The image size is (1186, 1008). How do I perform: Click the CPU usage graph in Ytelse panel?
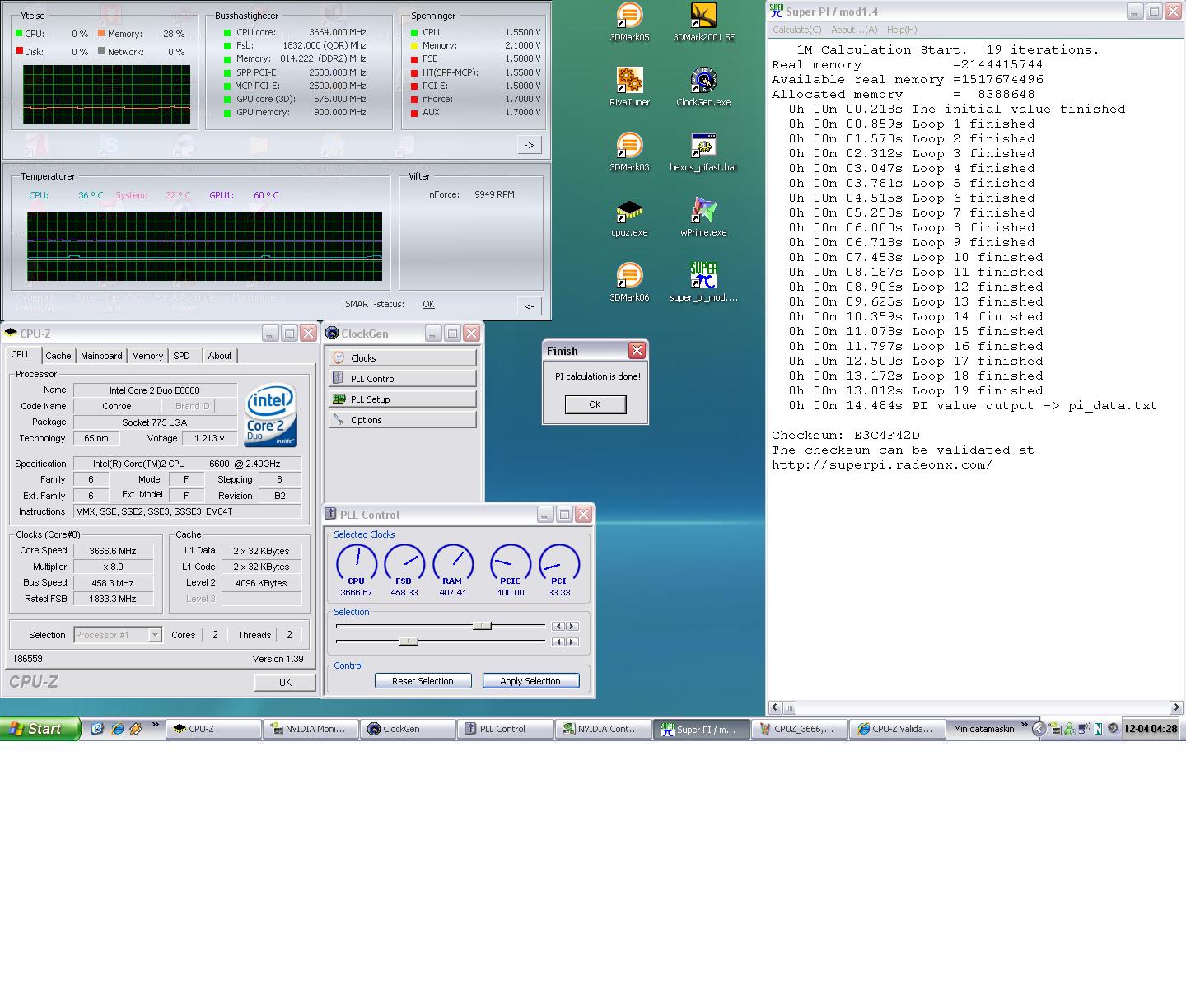click(x=107, y=95)
